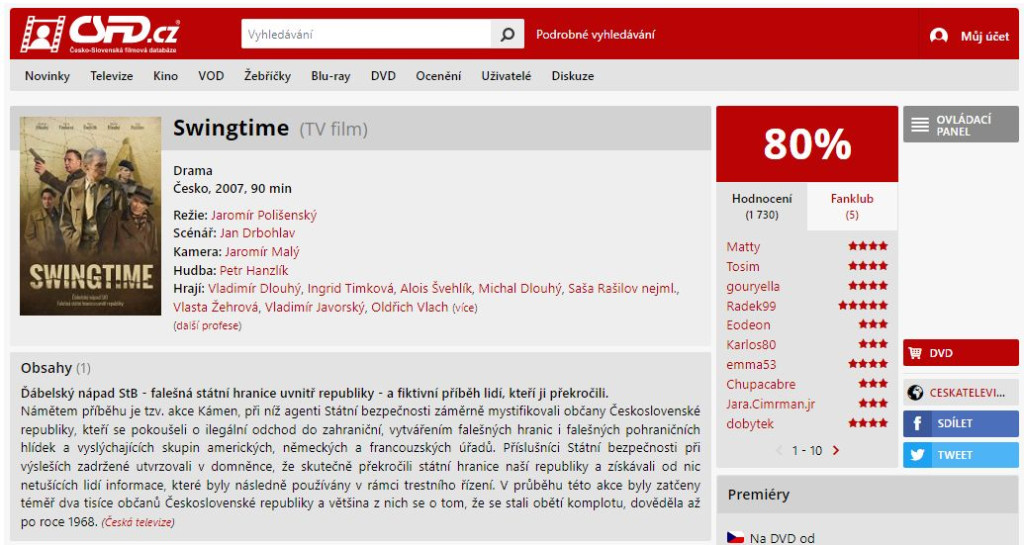Open the Ocenění menu

(438, 76)
